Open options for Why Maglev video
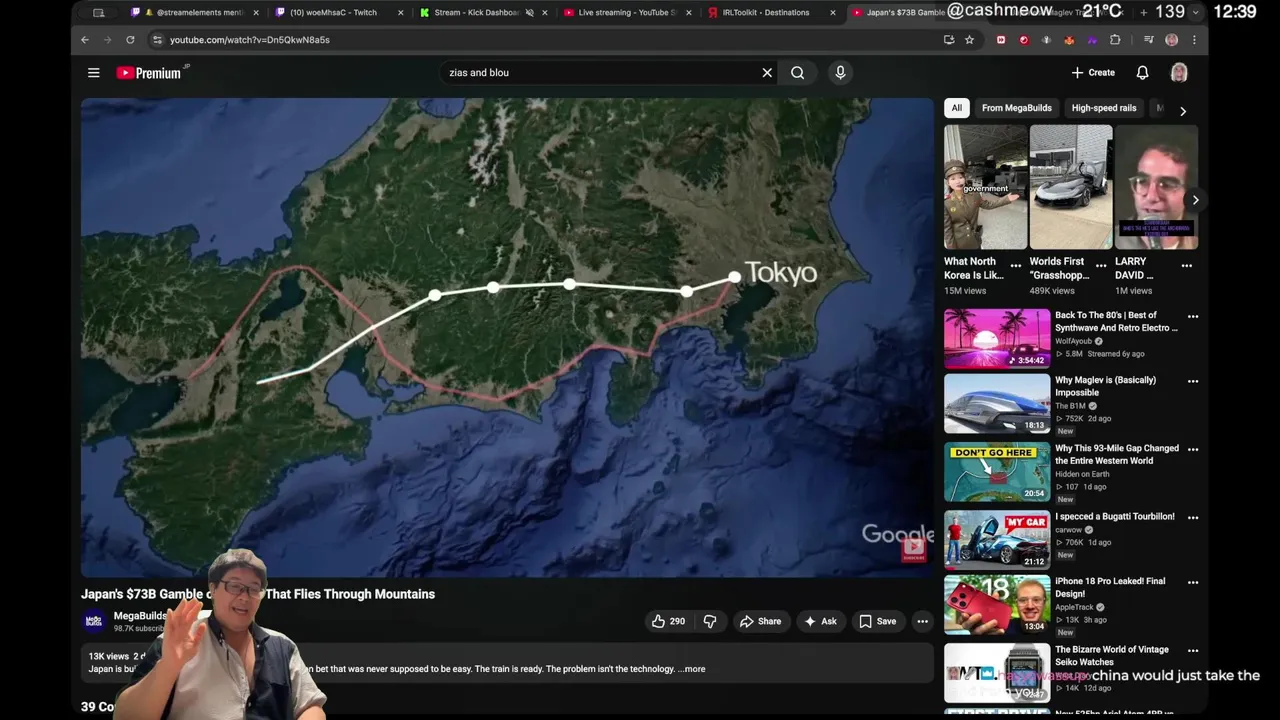The width and height of the screenshot is (1280, 720). [x=1192, y=381]
